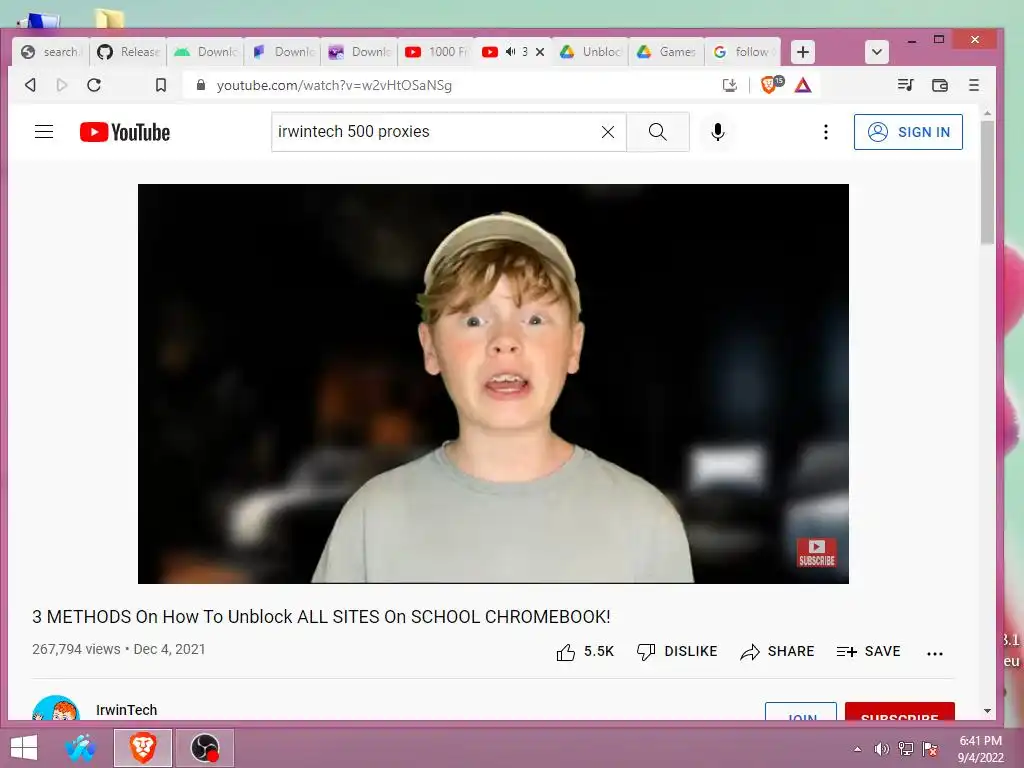Open the Windows Start button
This screenshot has width=1024, height=768.
tap(24, 748)
